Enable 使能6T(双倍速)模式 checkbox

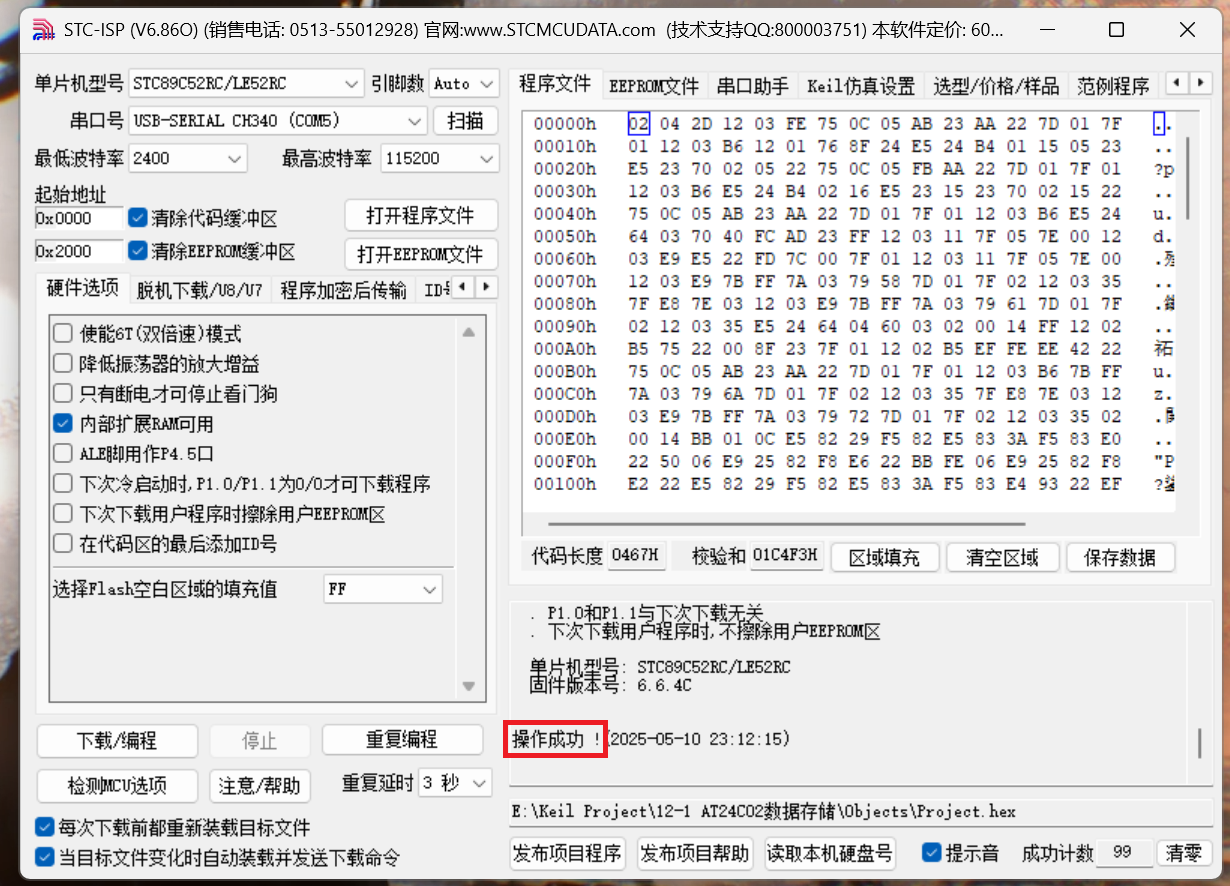pyautogui.click(x=63, y=334)
